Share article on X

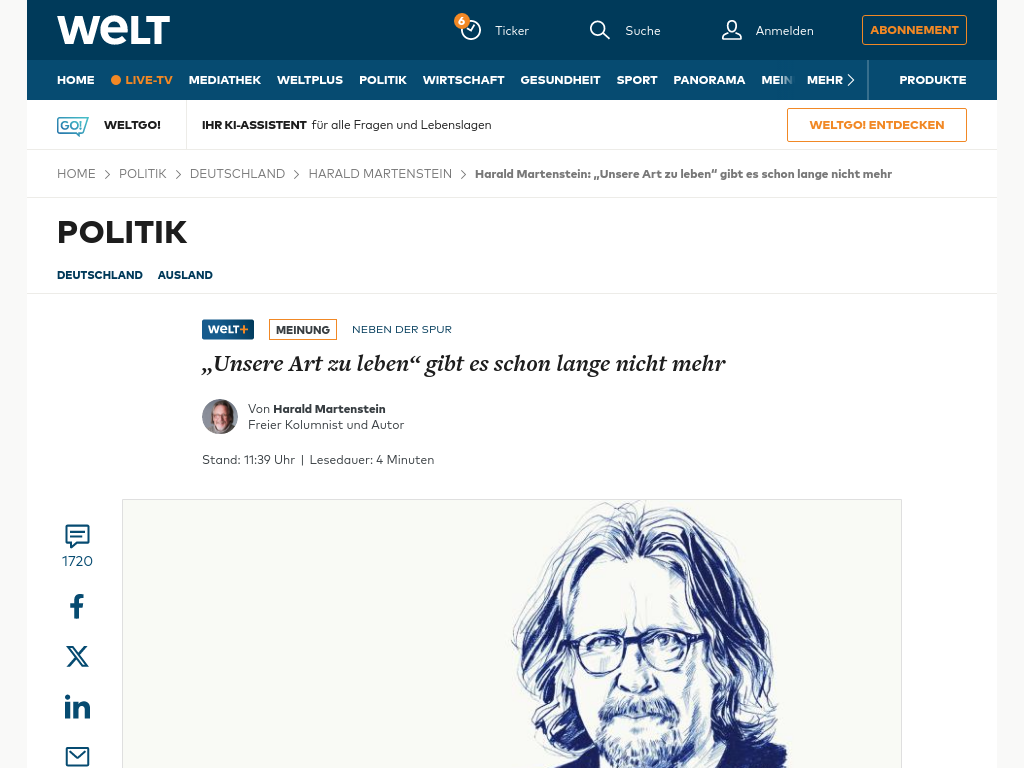coord(77,656)
